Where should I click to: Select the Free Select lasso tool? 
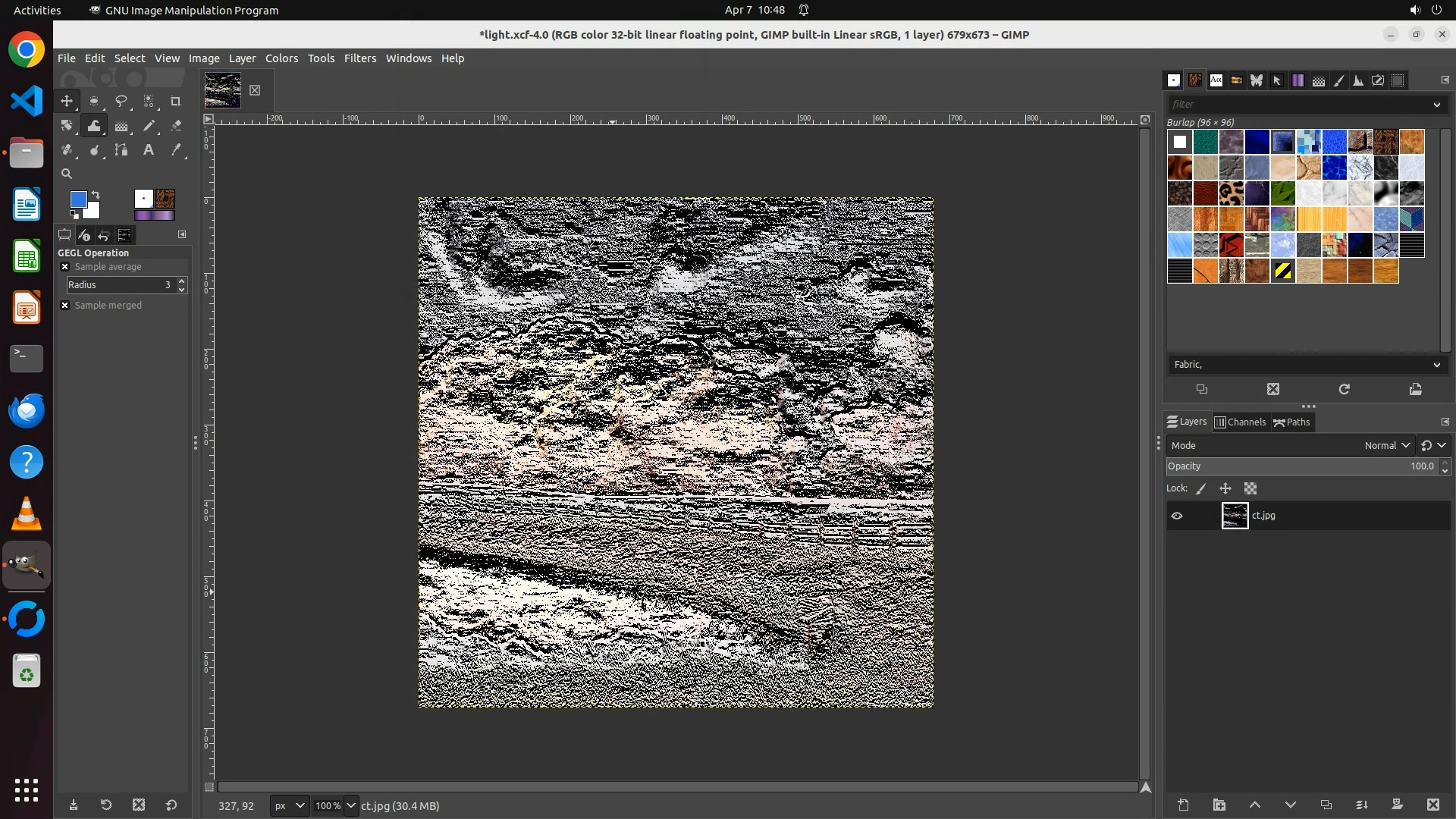coord(121,101)
